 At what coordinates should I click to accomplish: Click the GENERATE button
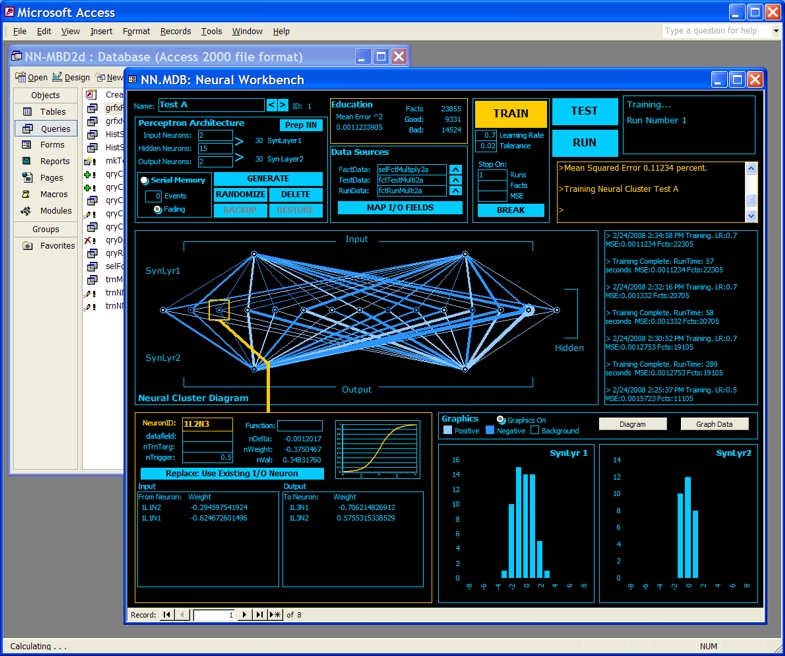(268, 179)
